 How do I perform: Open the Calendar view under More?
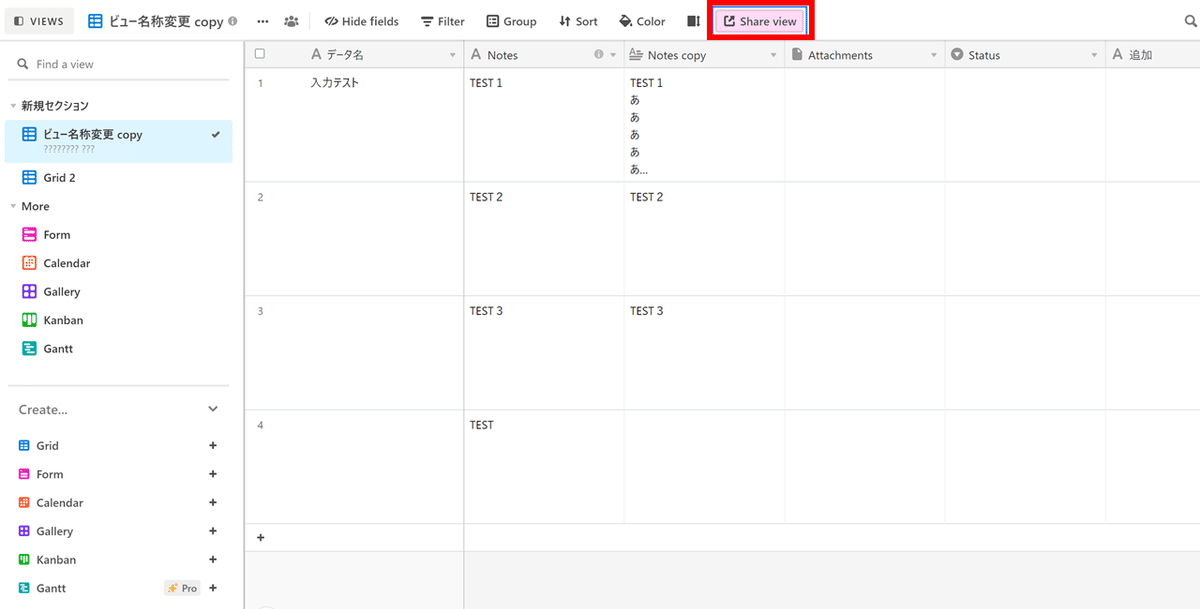pos(119,263)
